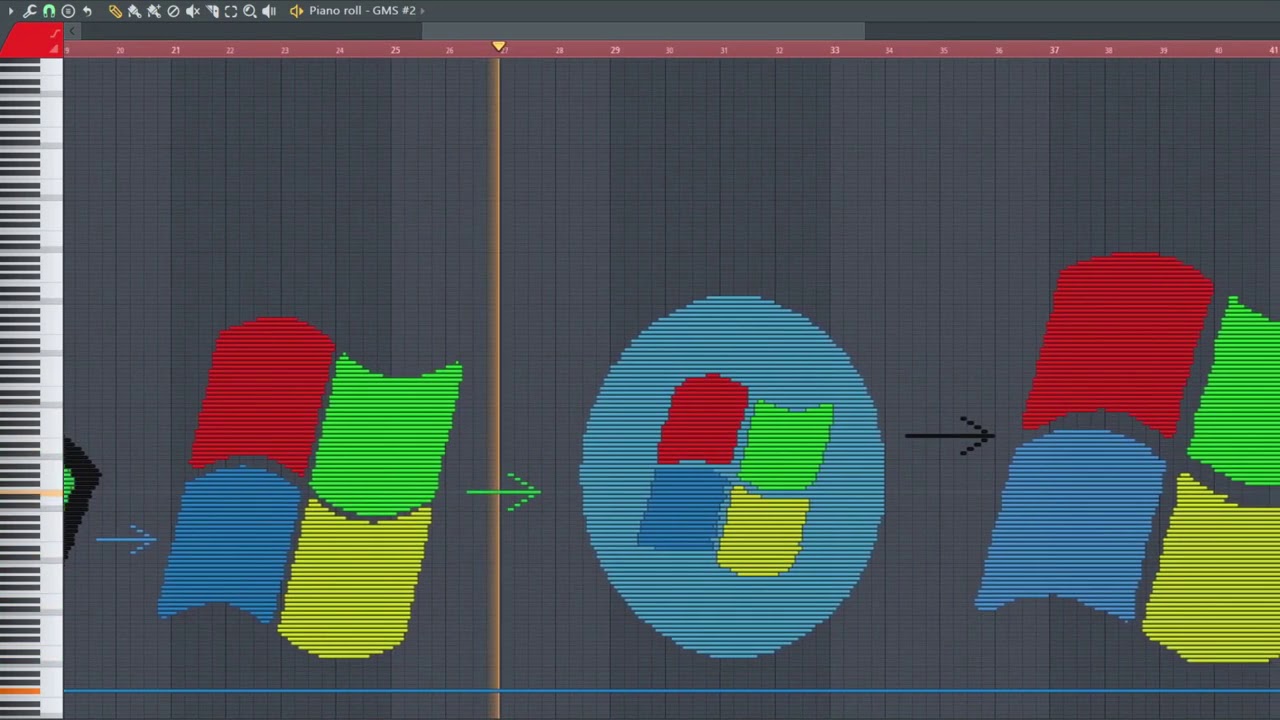
Task: Select the Paint drum sequence tool
Action: [x=154, y=11]
